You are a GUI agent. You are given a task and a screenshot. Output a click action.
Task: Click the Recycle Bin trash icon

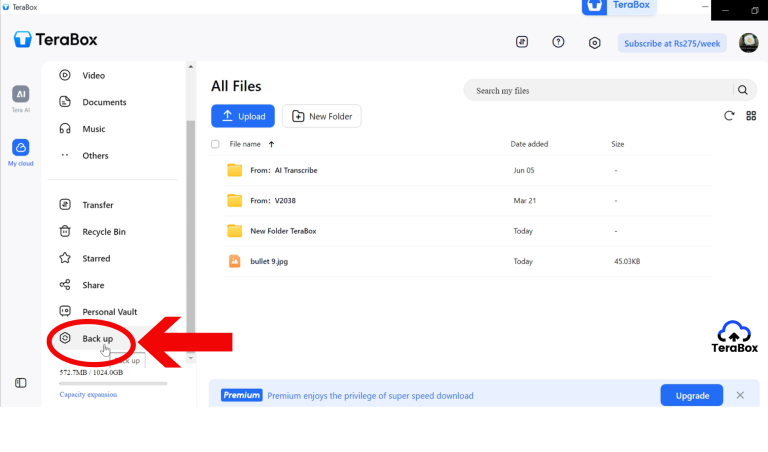coord(65,231)
